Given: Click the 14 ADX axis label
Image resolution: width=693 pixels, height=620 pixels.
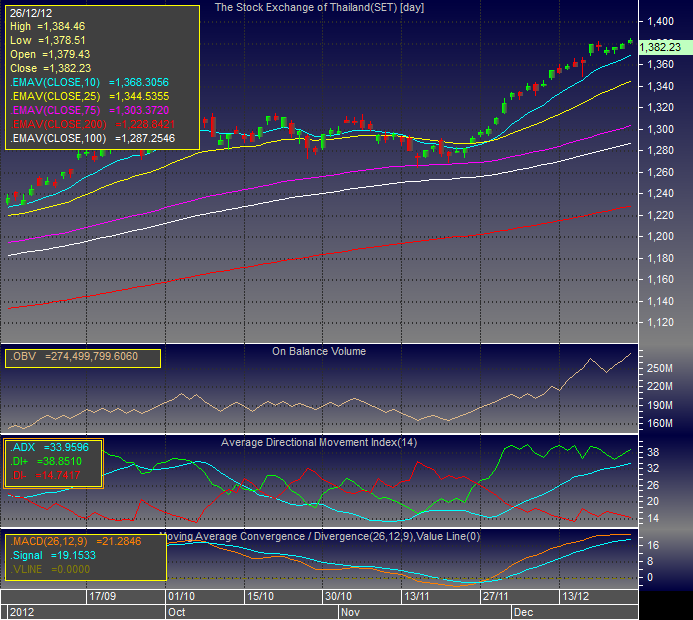Looking at the screenshot, I should click(x=653, y=518).
